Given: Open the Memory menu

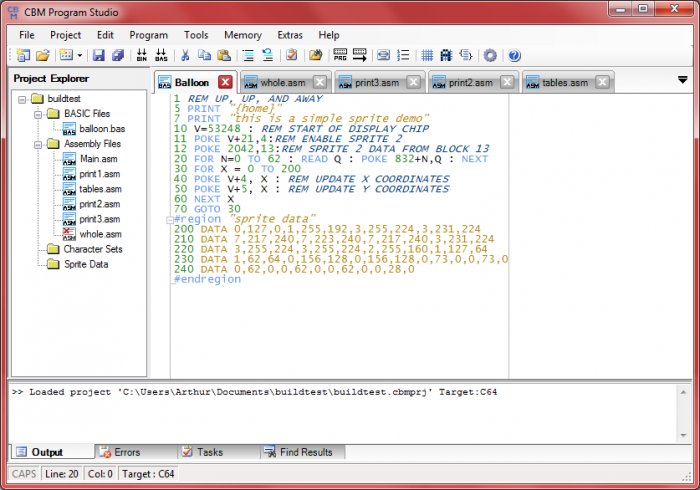Looking at the screenshot, I should (x=243, y=35).
